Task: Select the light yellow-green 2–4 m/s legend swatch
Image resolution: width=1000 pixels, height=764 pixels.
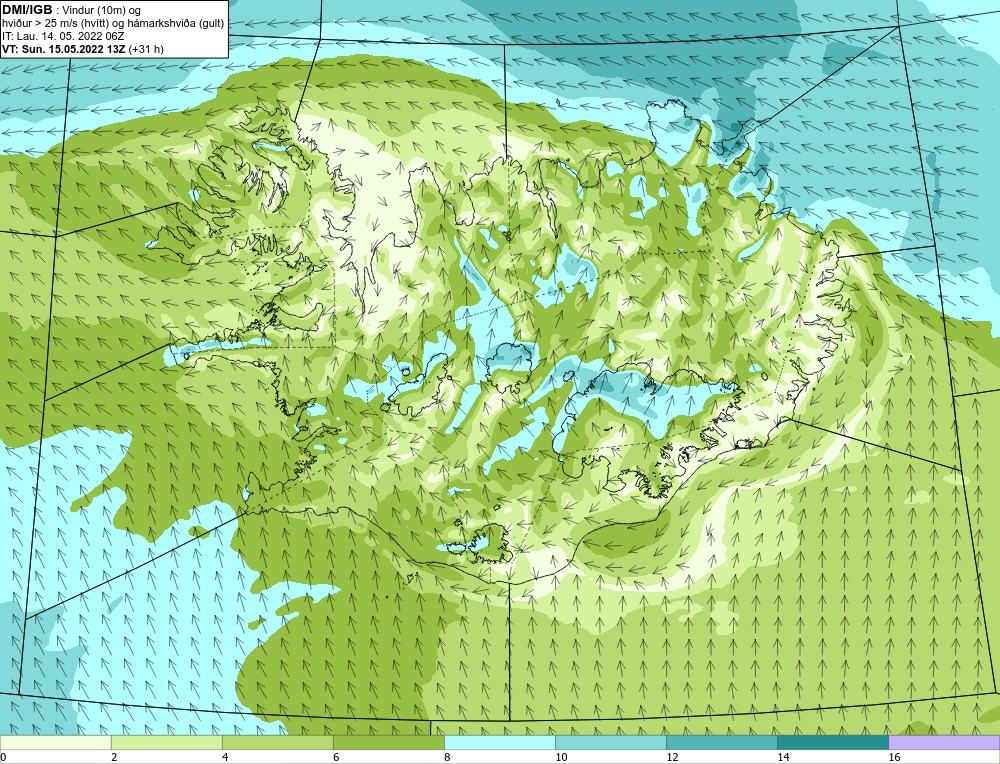Action: [x=166, y=742]
